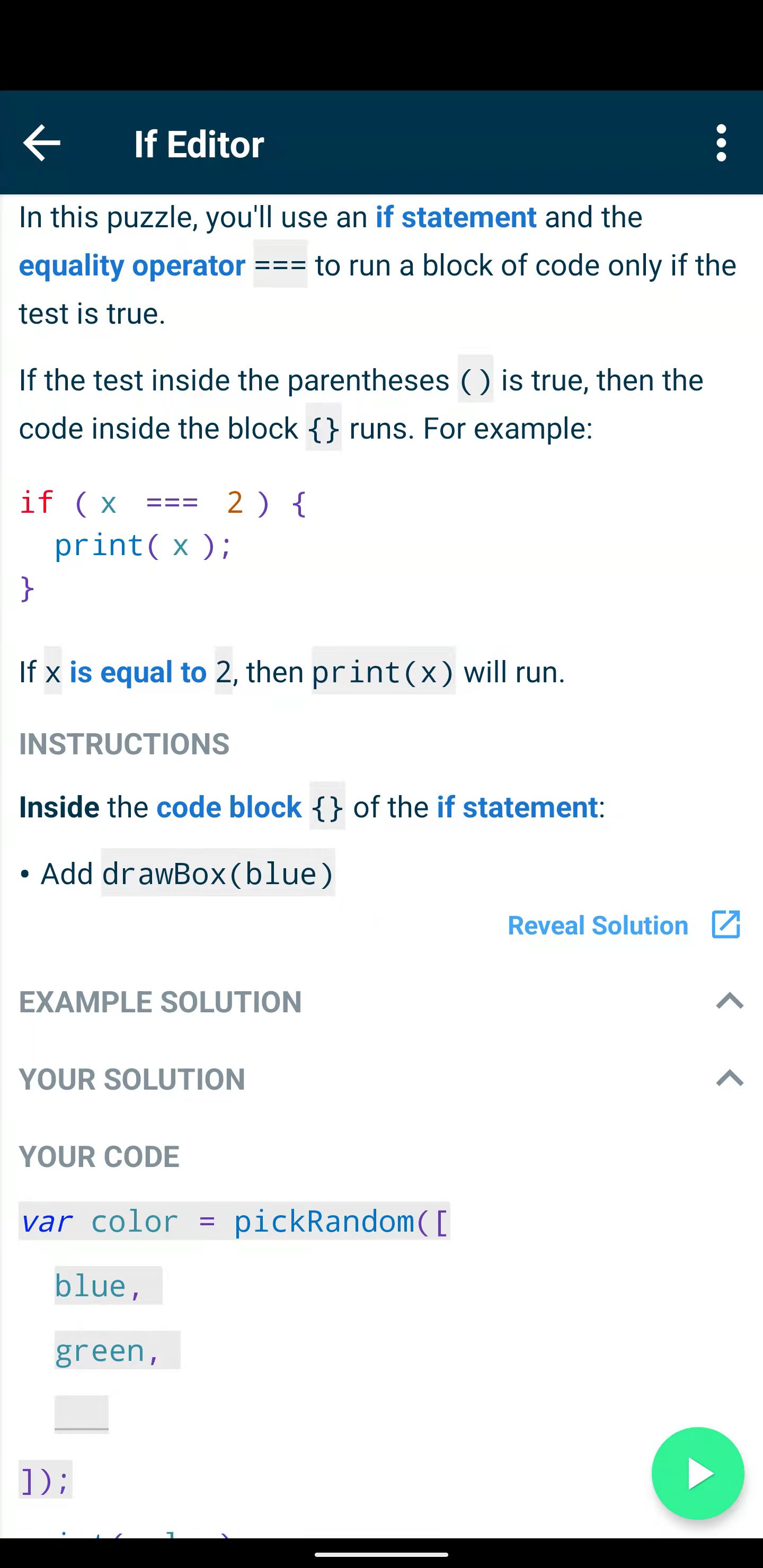Select the 'blue,' code token
Image resolution: width=763 pixels, height=1568 pixels.
109,1285
